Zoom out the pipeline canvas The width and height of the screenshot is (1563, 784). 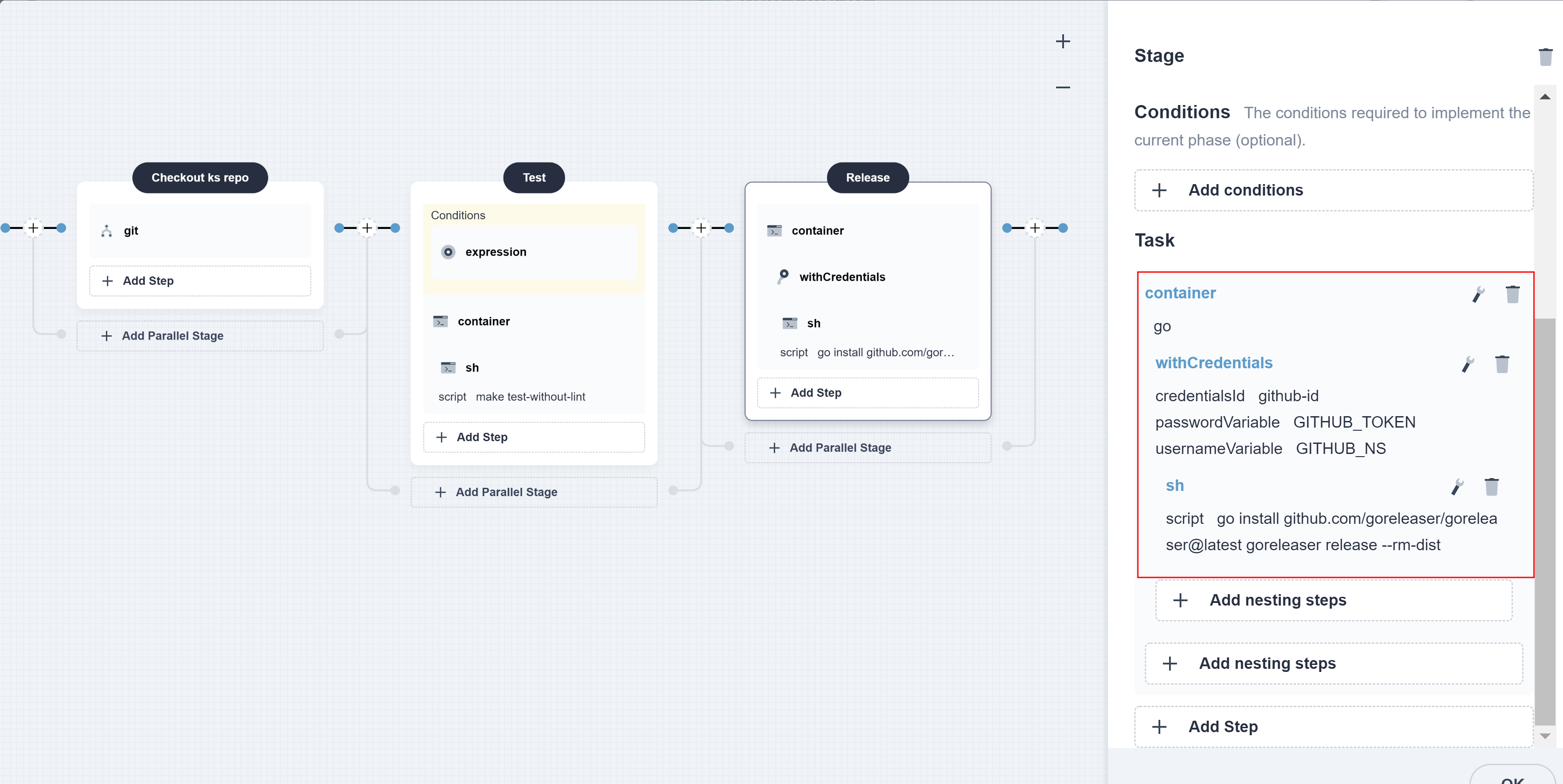tap(1062, 87)
